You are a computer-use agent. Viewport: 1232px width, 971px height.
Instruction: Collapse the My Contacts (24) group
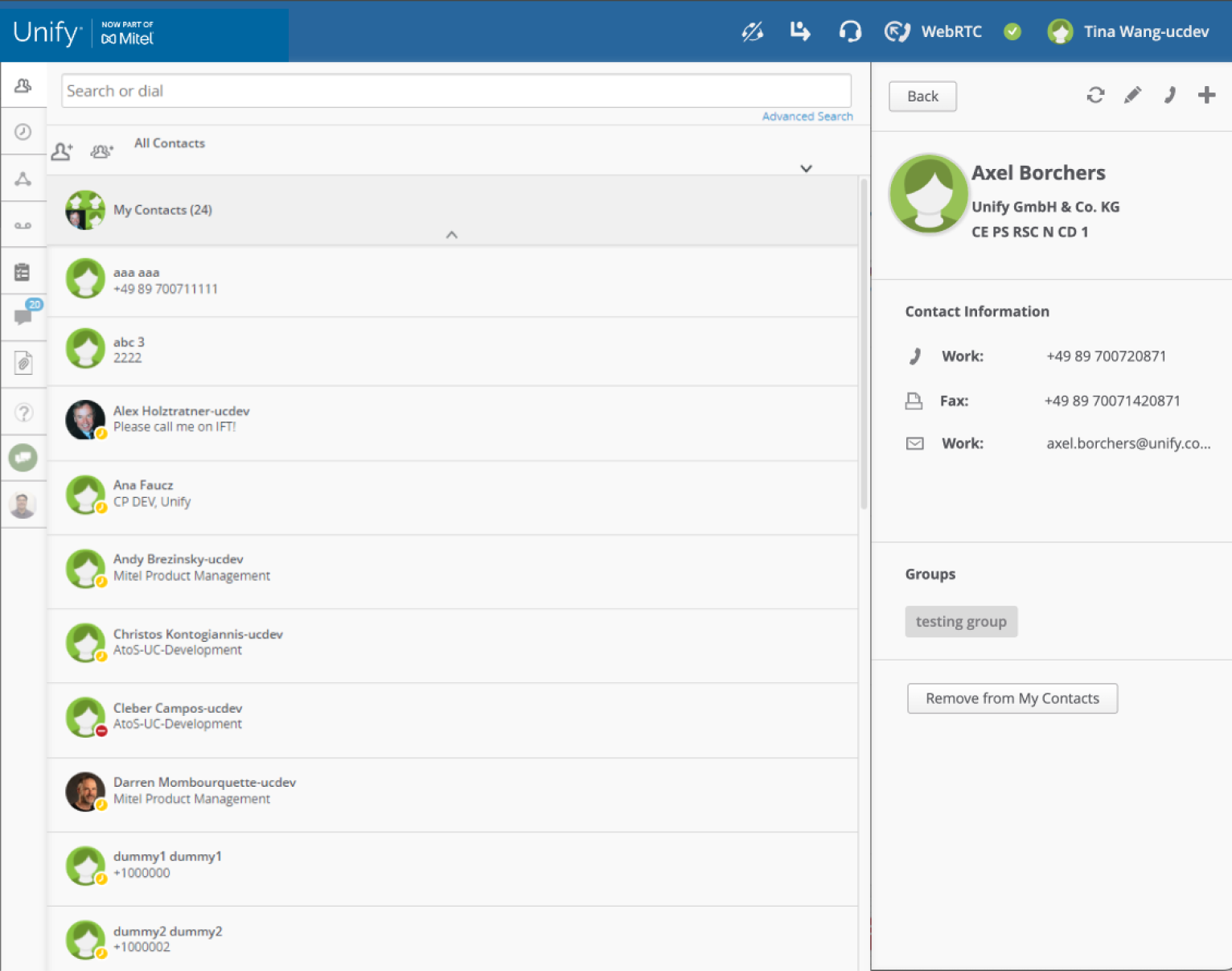pos(452,235)
